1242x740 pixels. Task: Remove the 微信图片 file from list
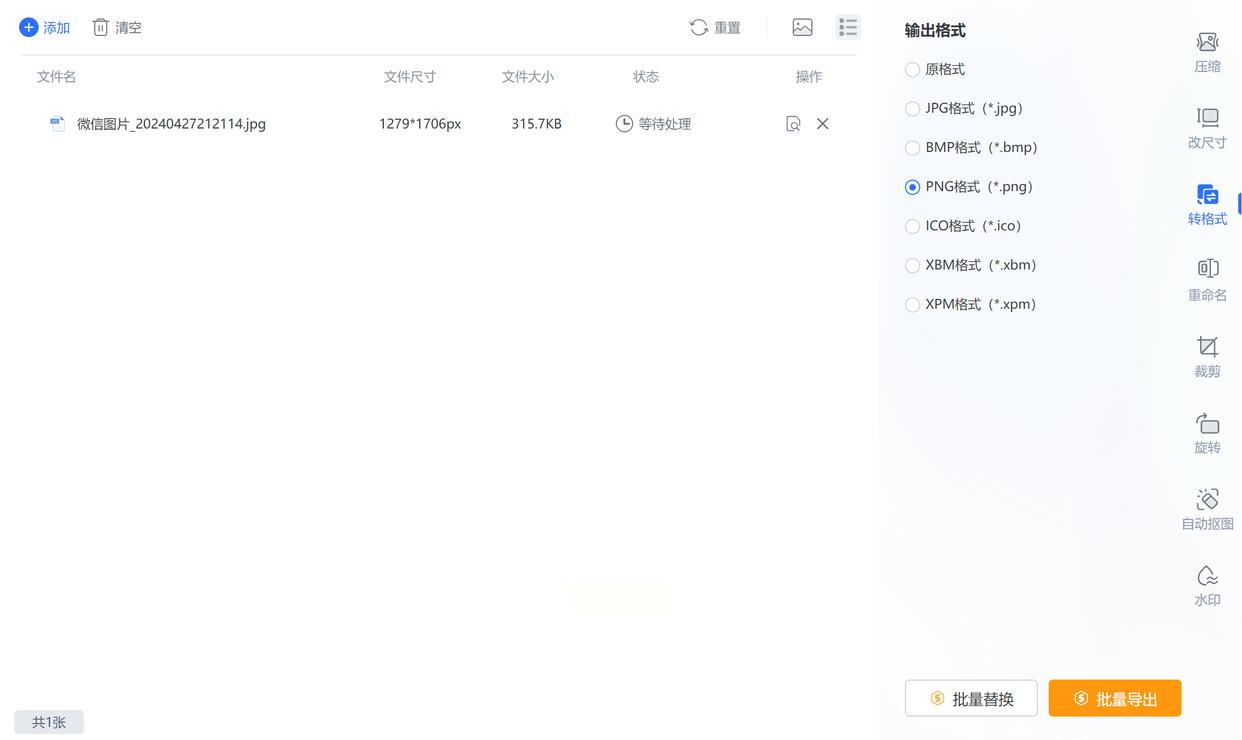pos(822,124)
